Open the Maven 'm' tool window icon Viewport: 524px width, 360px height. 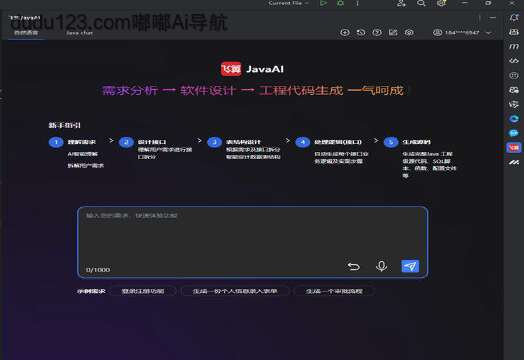click(x=514, y=46)
